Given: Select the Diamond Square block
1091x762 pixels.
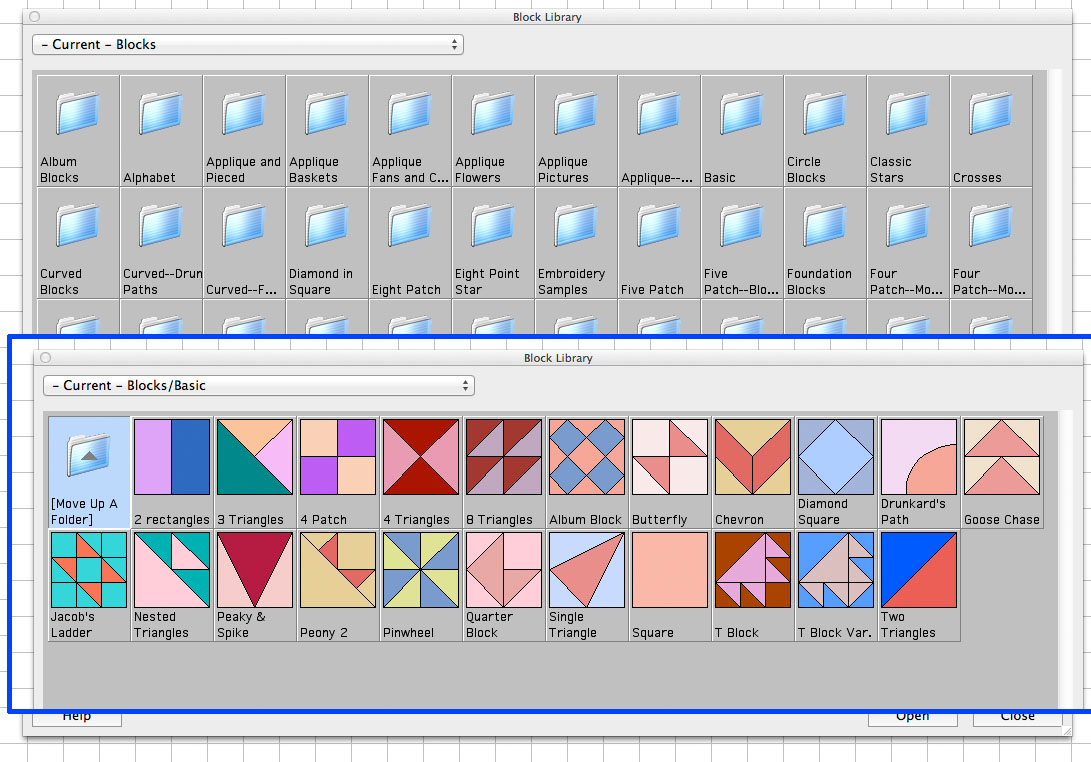Looking at the screenshot, I should [x=836, y=458].
